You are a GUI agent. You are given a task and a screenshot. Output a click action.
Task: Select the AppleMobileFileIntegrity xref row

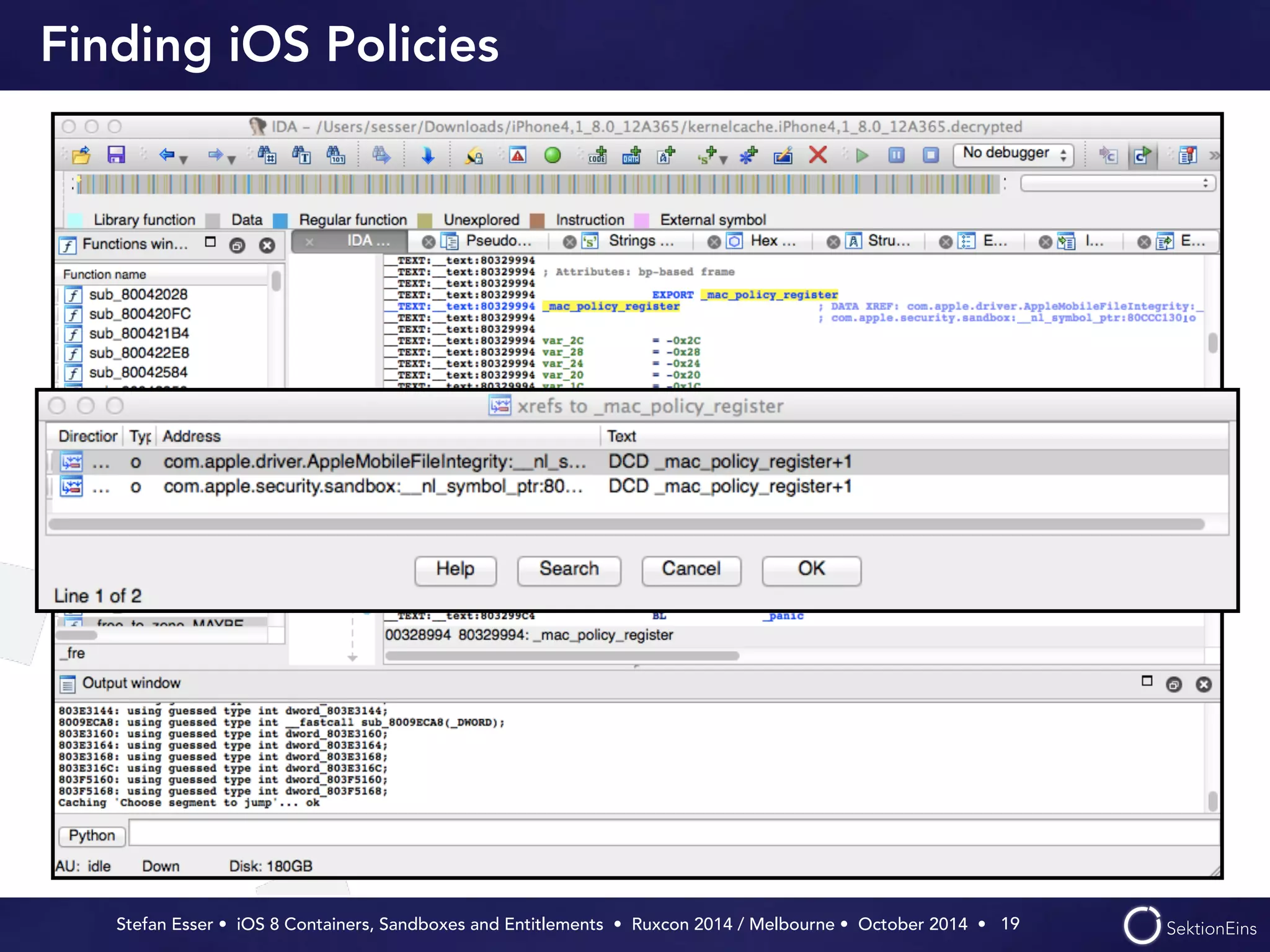pos(639,462)
